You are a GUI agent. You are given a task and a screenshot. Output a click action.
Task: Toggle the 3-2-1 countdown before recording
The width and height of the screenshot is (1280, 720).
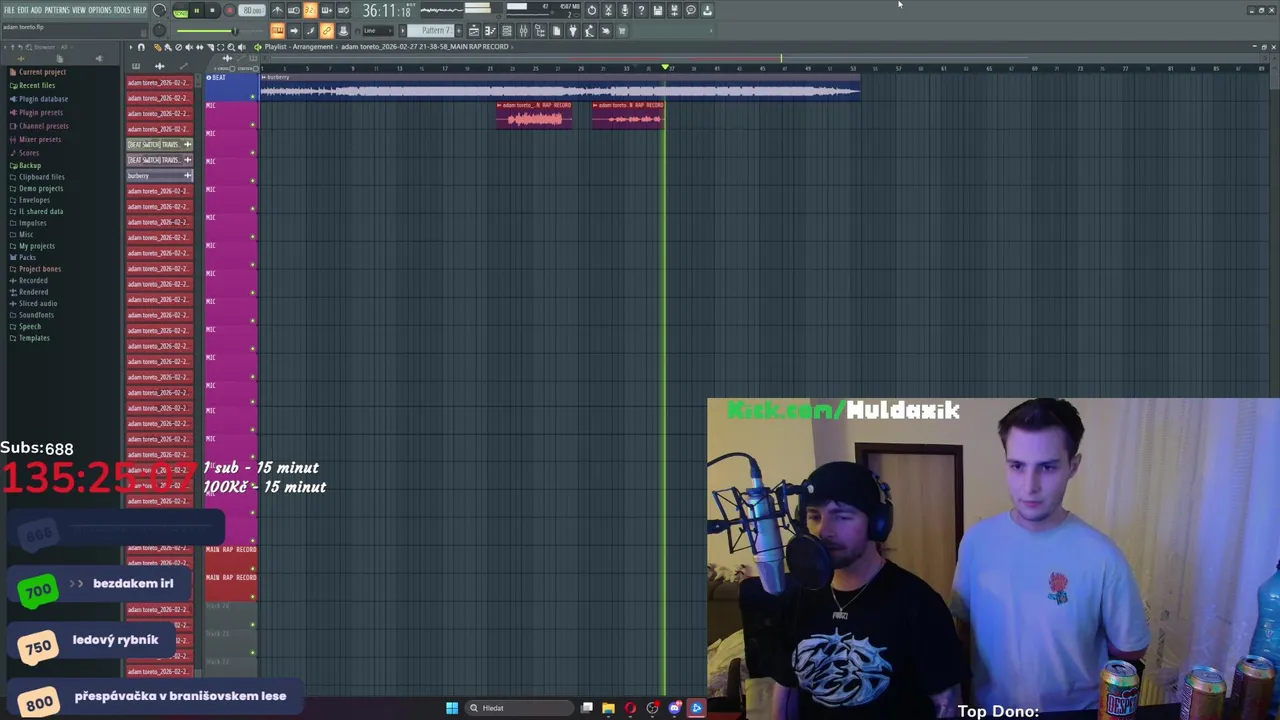click(x=310, y=11)
